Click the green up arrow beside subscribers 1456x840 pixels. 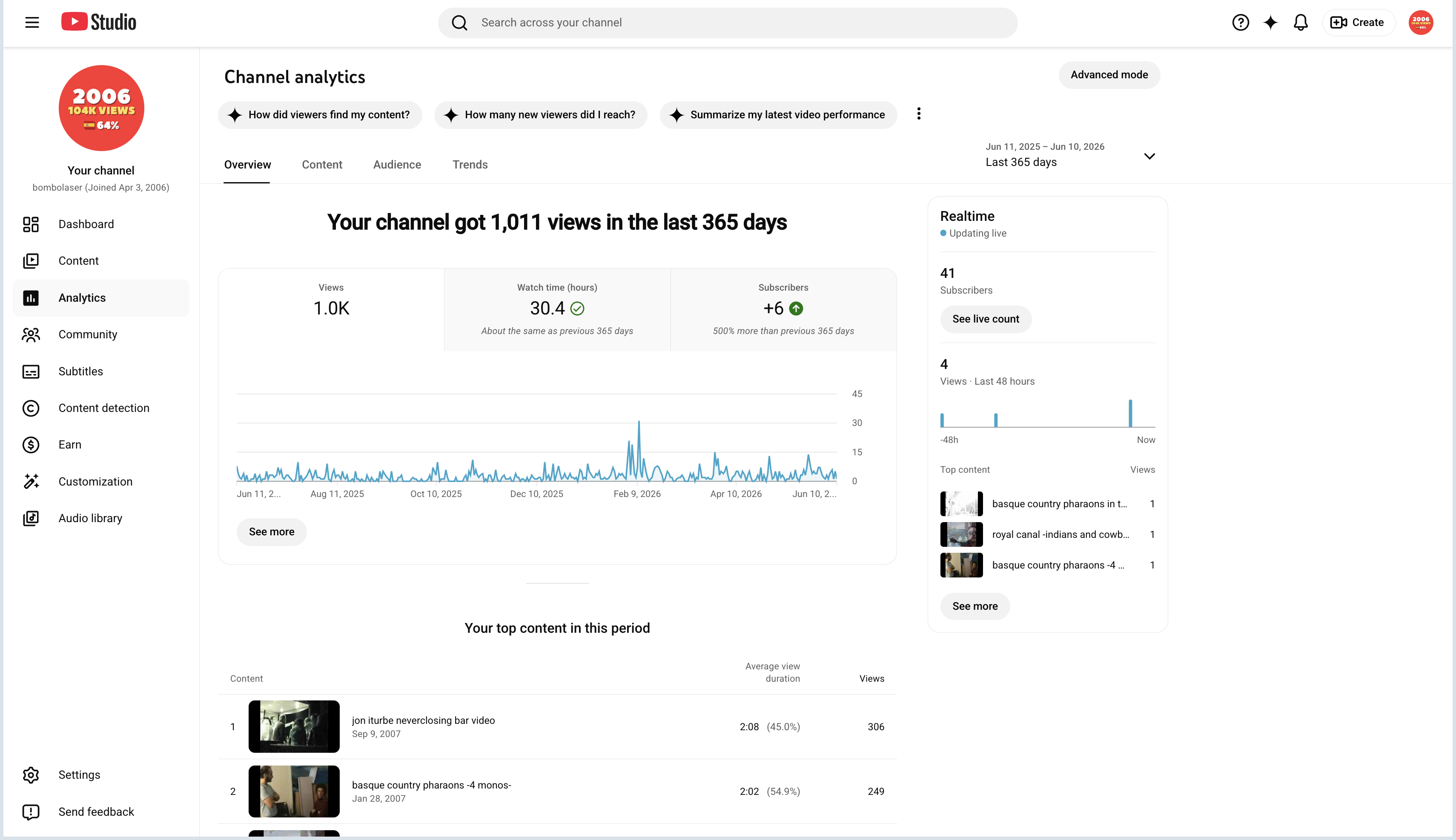pos(796,309)
